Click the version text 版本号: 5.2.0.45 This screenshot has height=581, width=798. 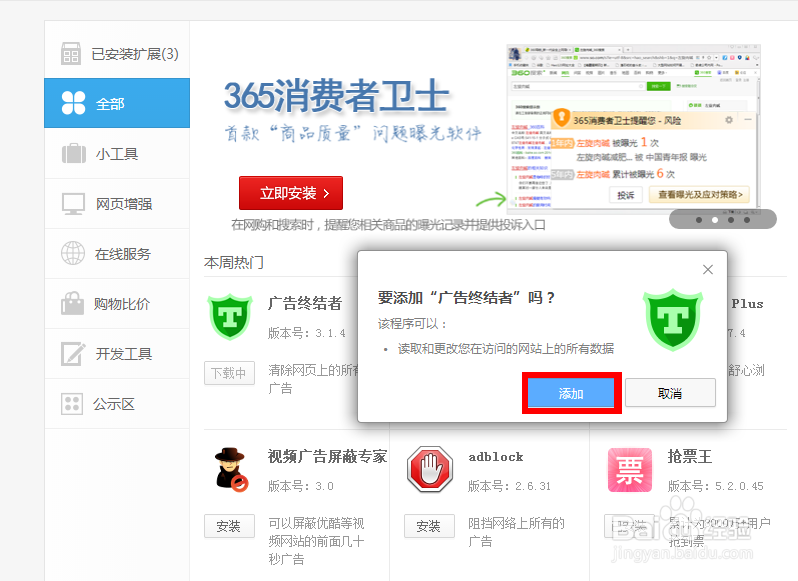click(716, 486)
